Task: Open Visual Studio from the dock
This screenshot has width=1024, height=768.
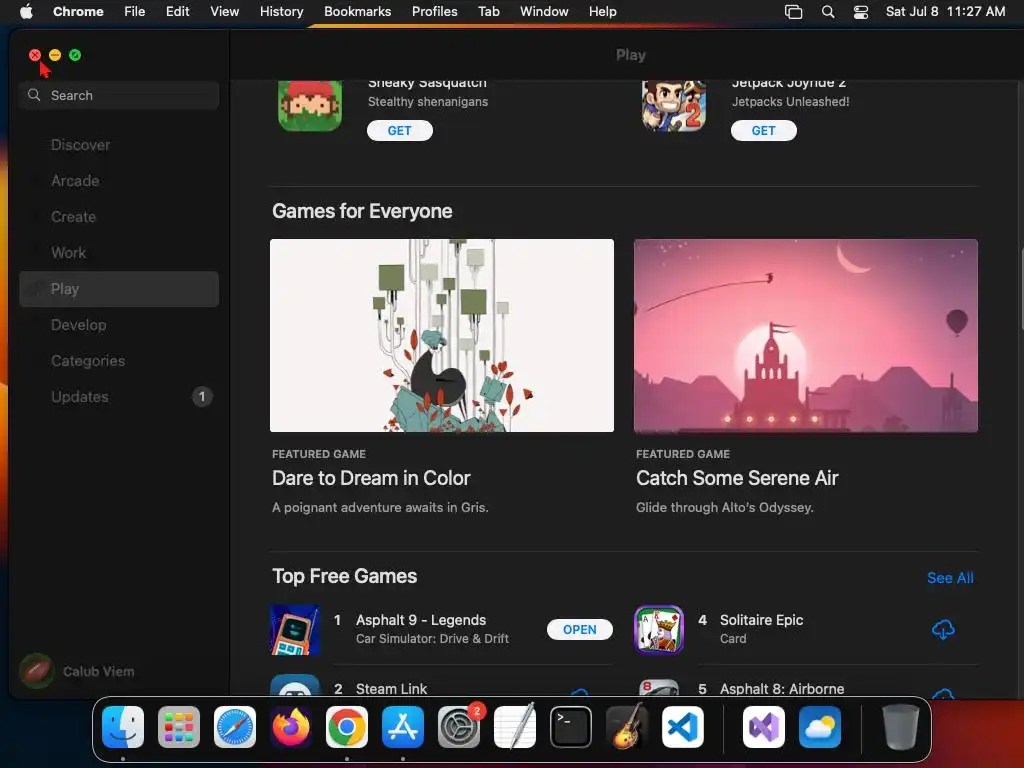Action: pos(764,727)
